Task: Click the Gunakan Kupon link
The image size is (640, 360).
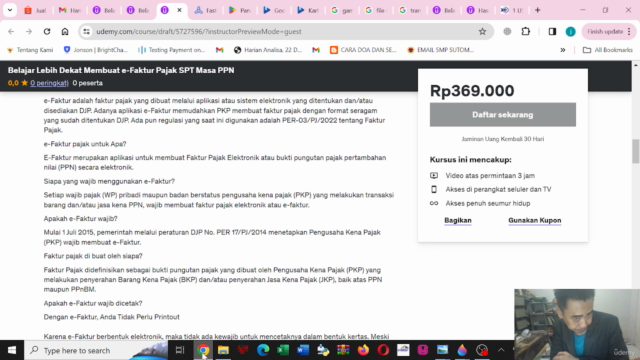Action: (535, 220)
